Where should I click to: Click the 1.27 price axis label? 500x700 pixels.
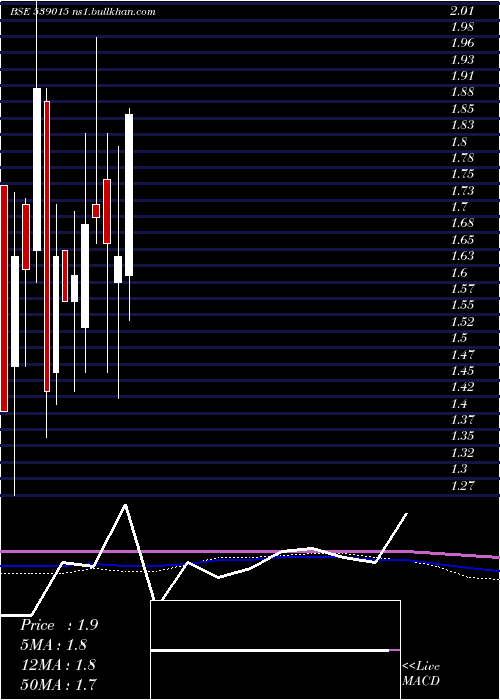click(x=462, y=486)
